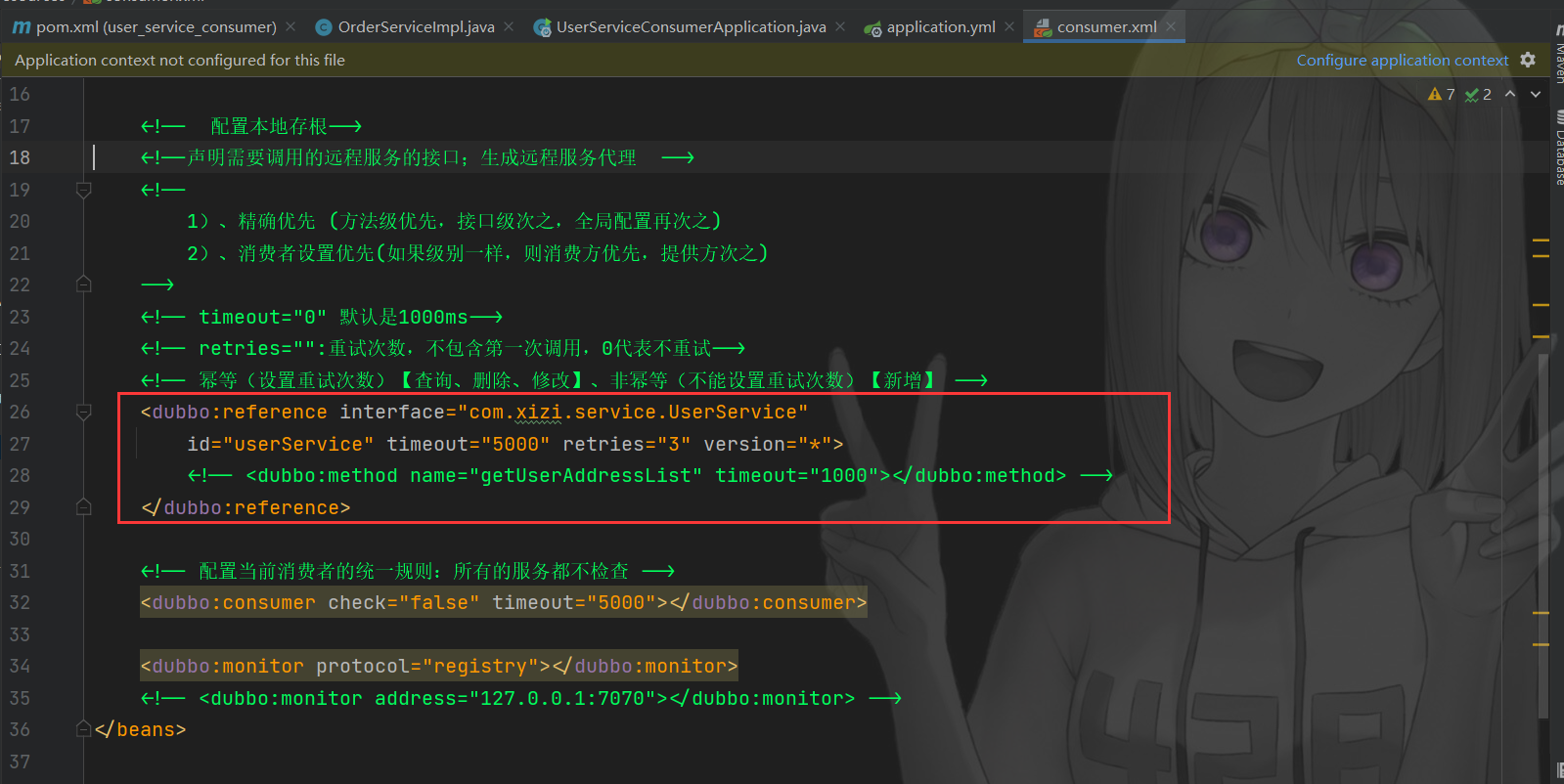
Task: Toggle the dubbo:reference fold end at line 29
Action: 84,507
